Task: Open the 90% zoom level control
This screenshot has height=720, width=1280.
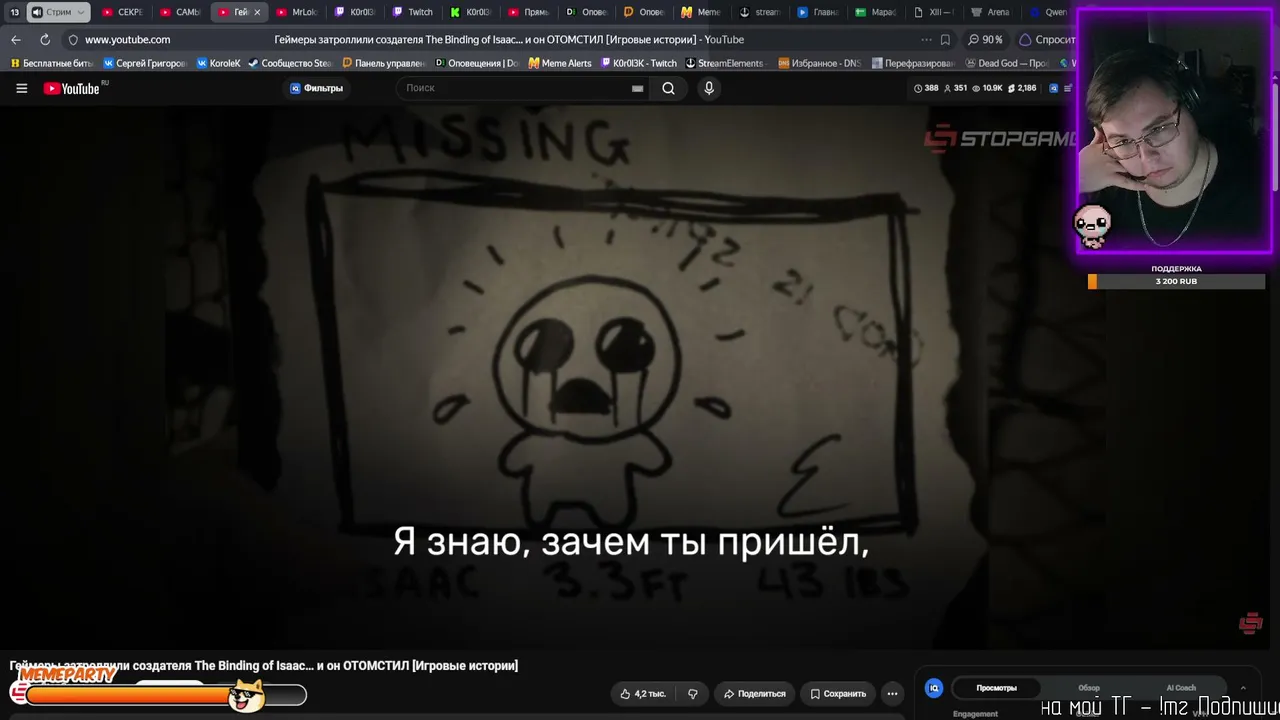Action: coord(986,39)
